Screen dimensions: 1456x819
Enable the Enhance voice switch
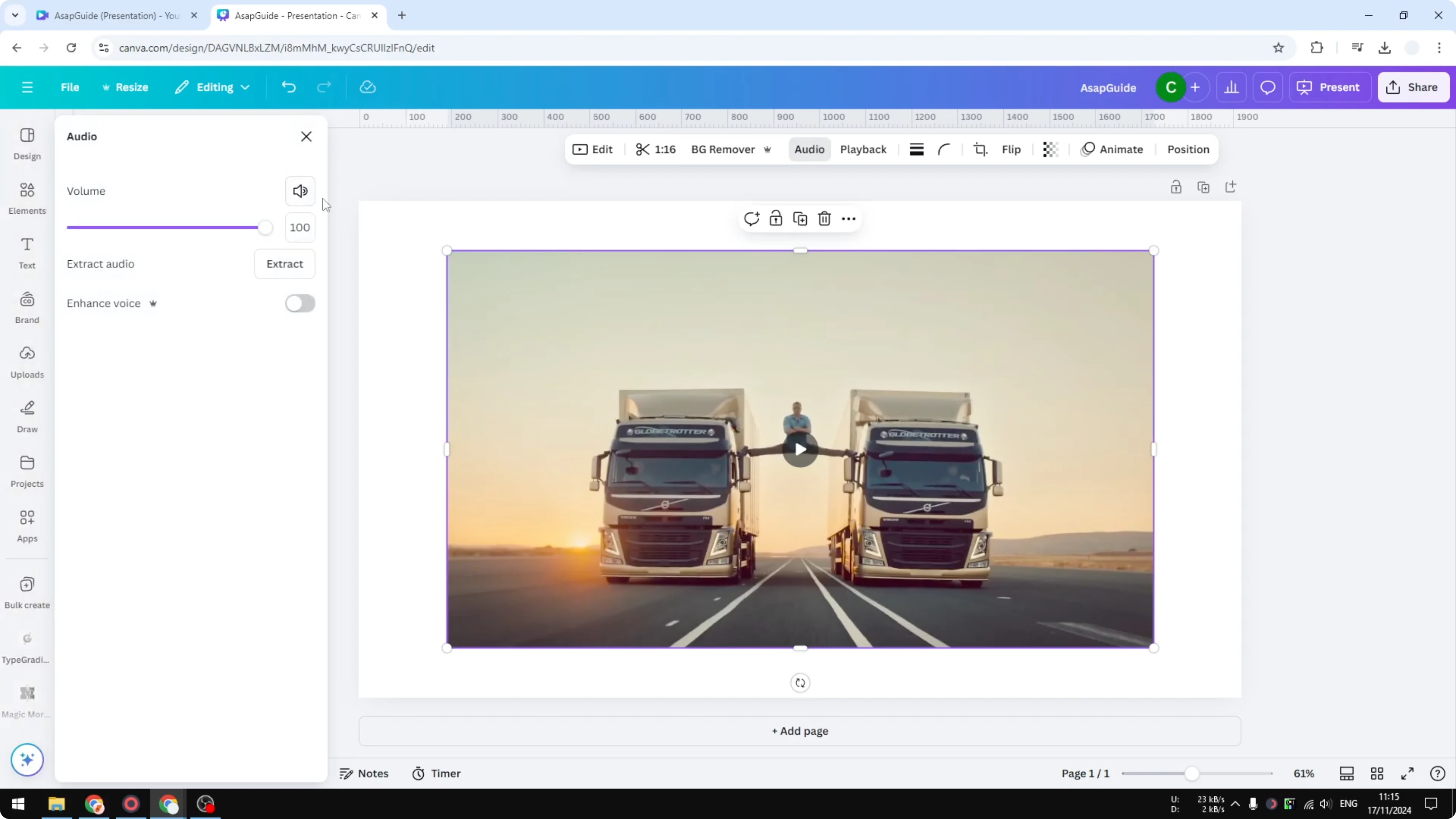300,303
